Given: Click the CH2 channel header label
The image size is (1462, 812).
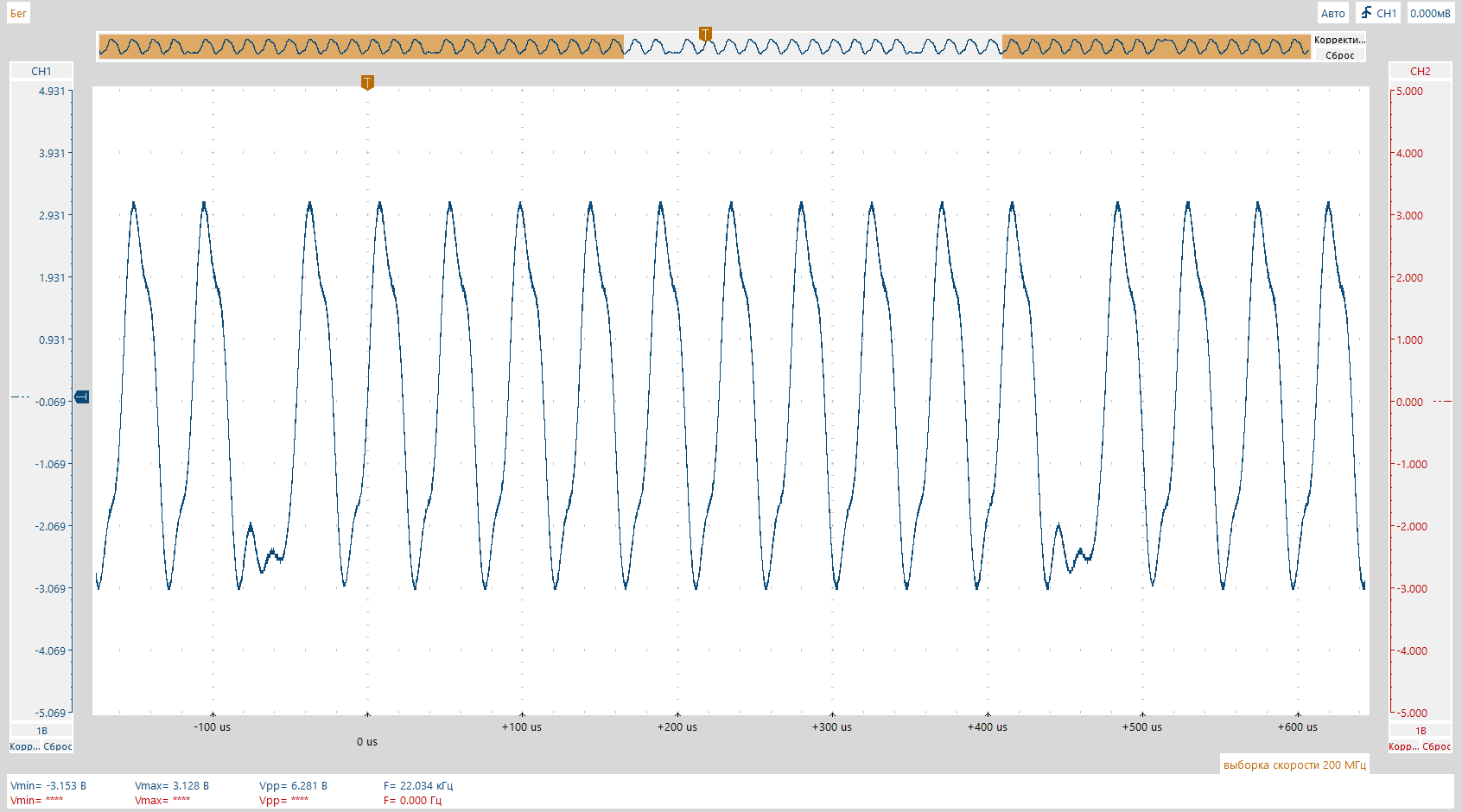Looking at the screenshot, I should tap(1420, 72).
